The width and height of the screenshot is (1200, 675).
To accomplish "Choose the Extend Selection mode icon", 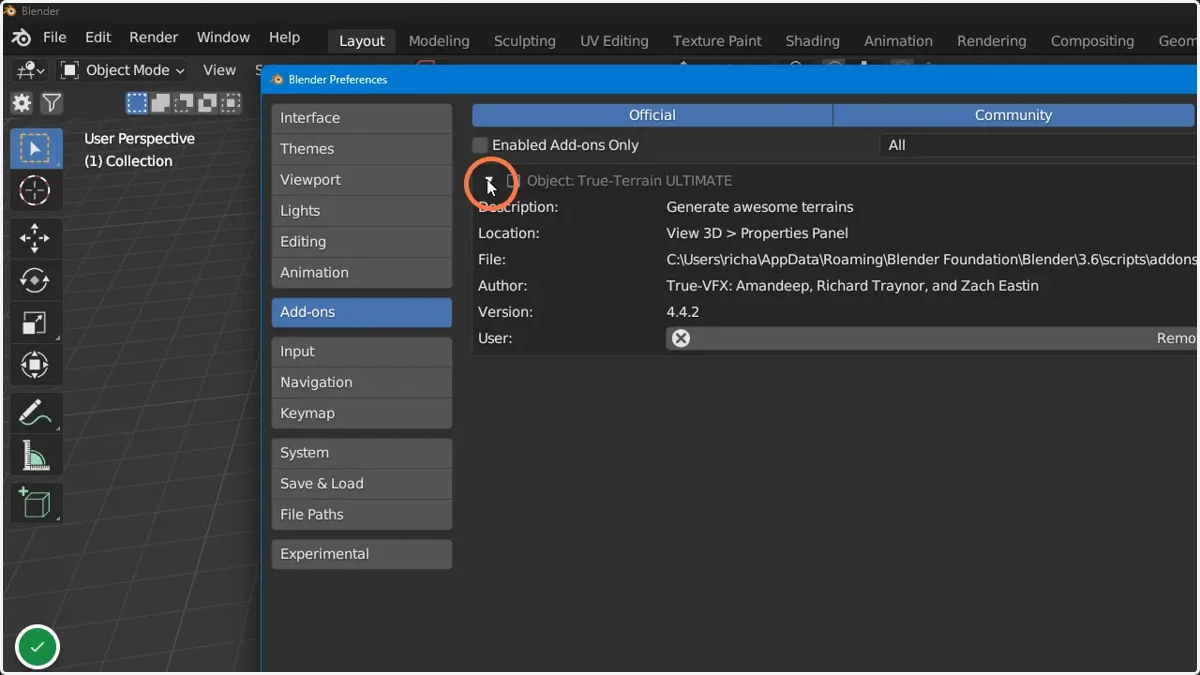I will (x=161, y=102).
